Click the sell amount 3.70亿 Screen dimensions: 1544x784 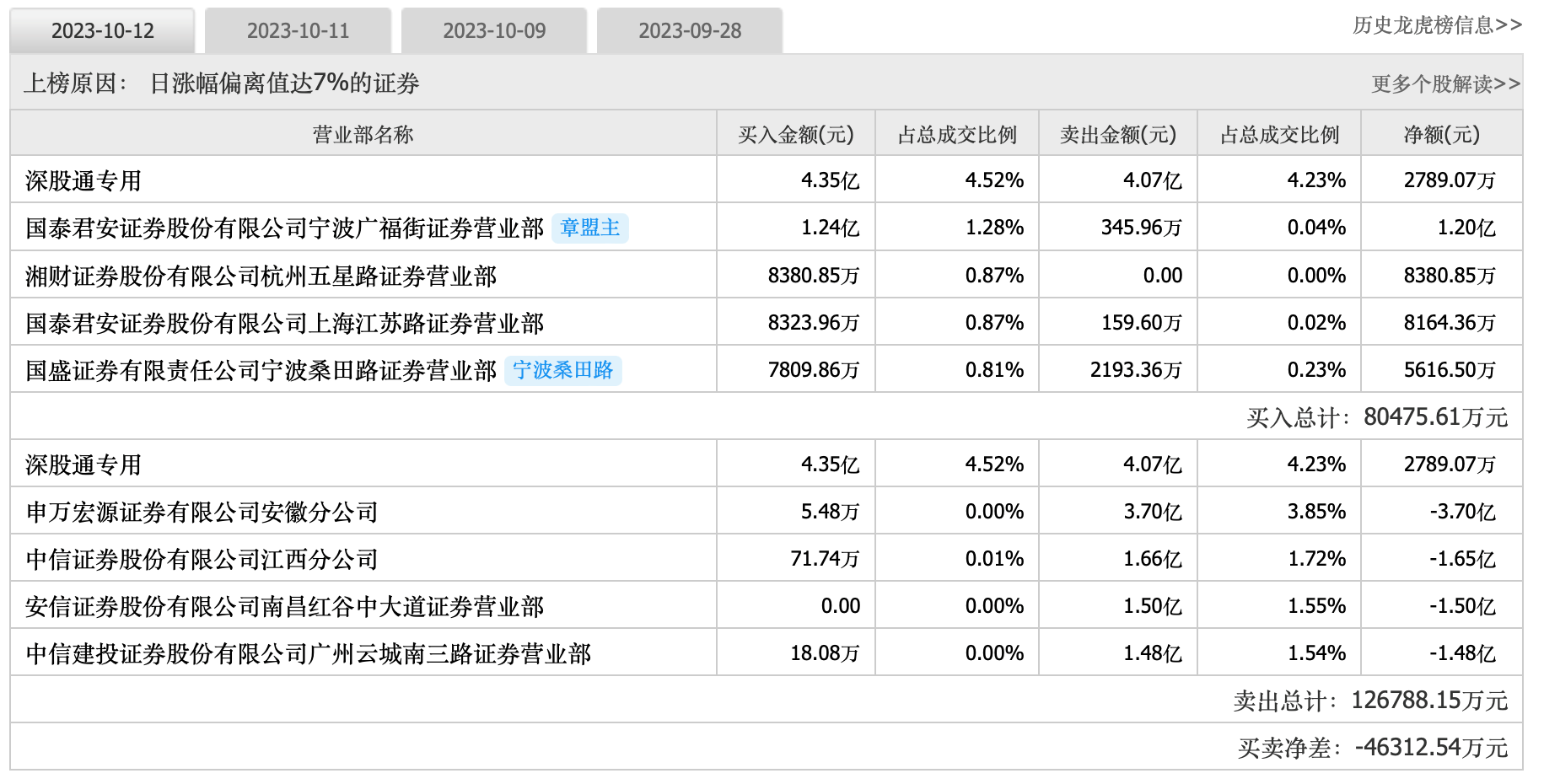(1153, 512)
